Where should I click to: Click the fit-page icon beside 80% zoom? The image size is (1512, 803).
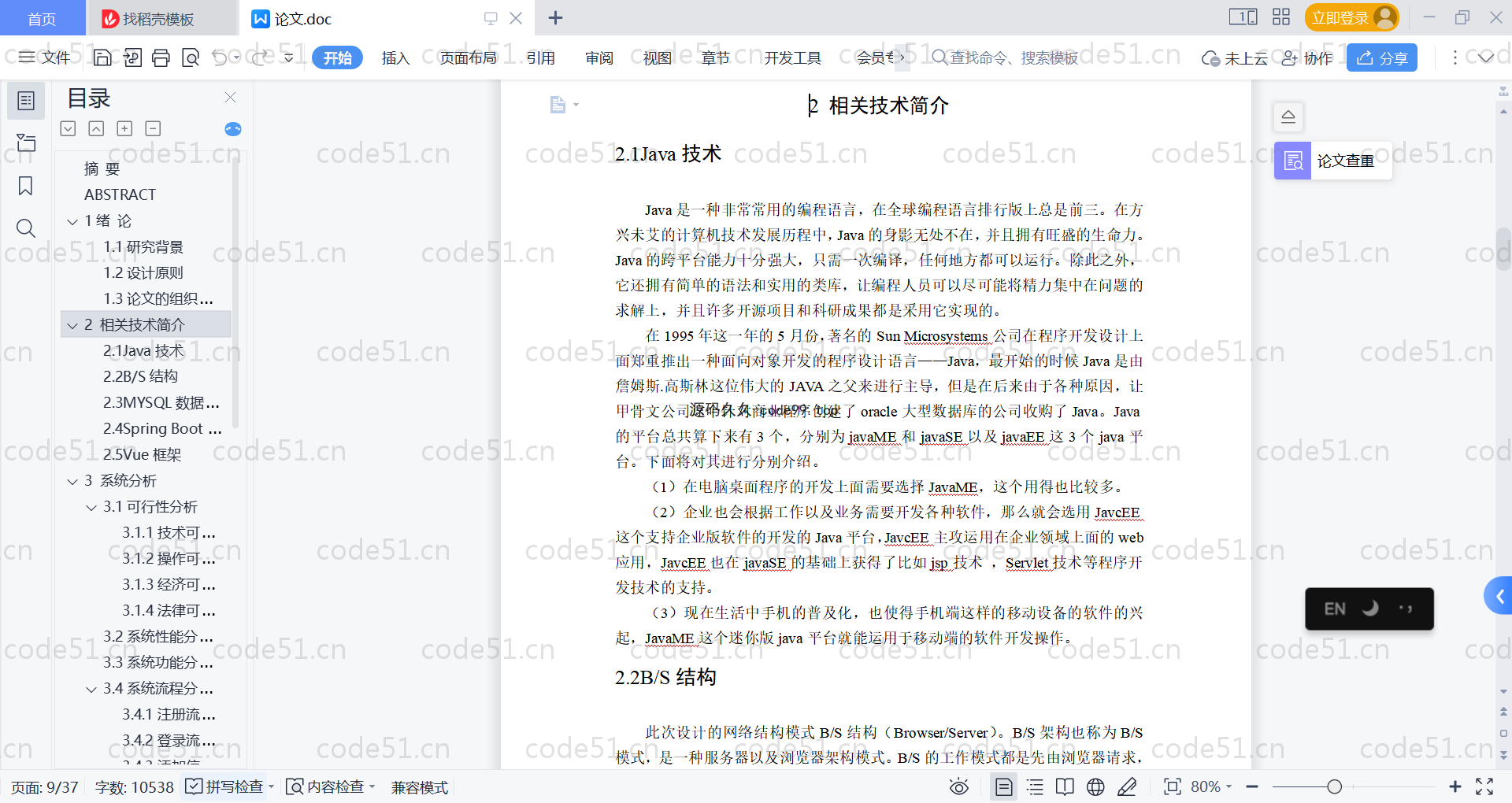[x=1172, y=786]
